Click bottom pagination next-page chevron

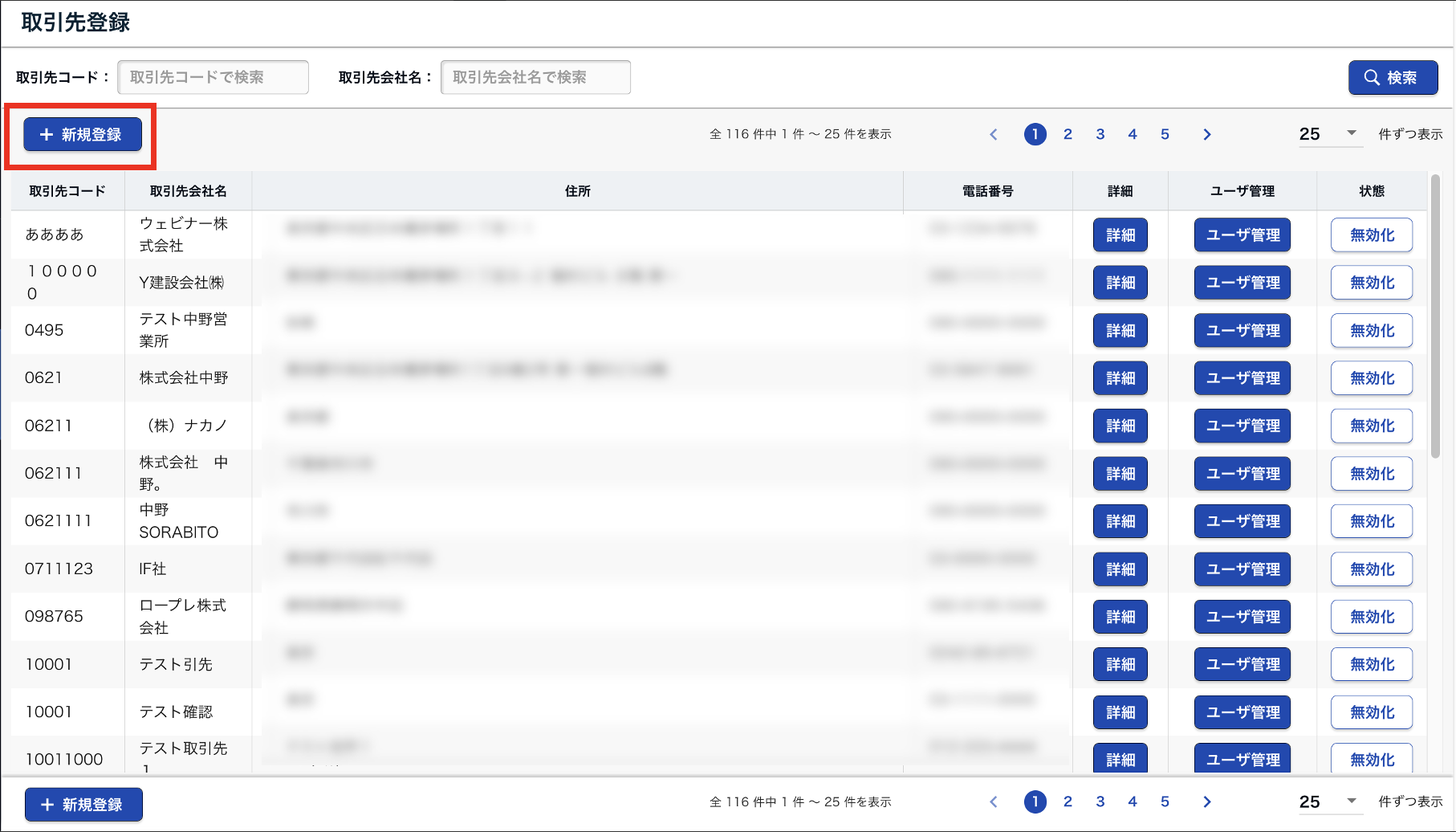point(1206,801)
